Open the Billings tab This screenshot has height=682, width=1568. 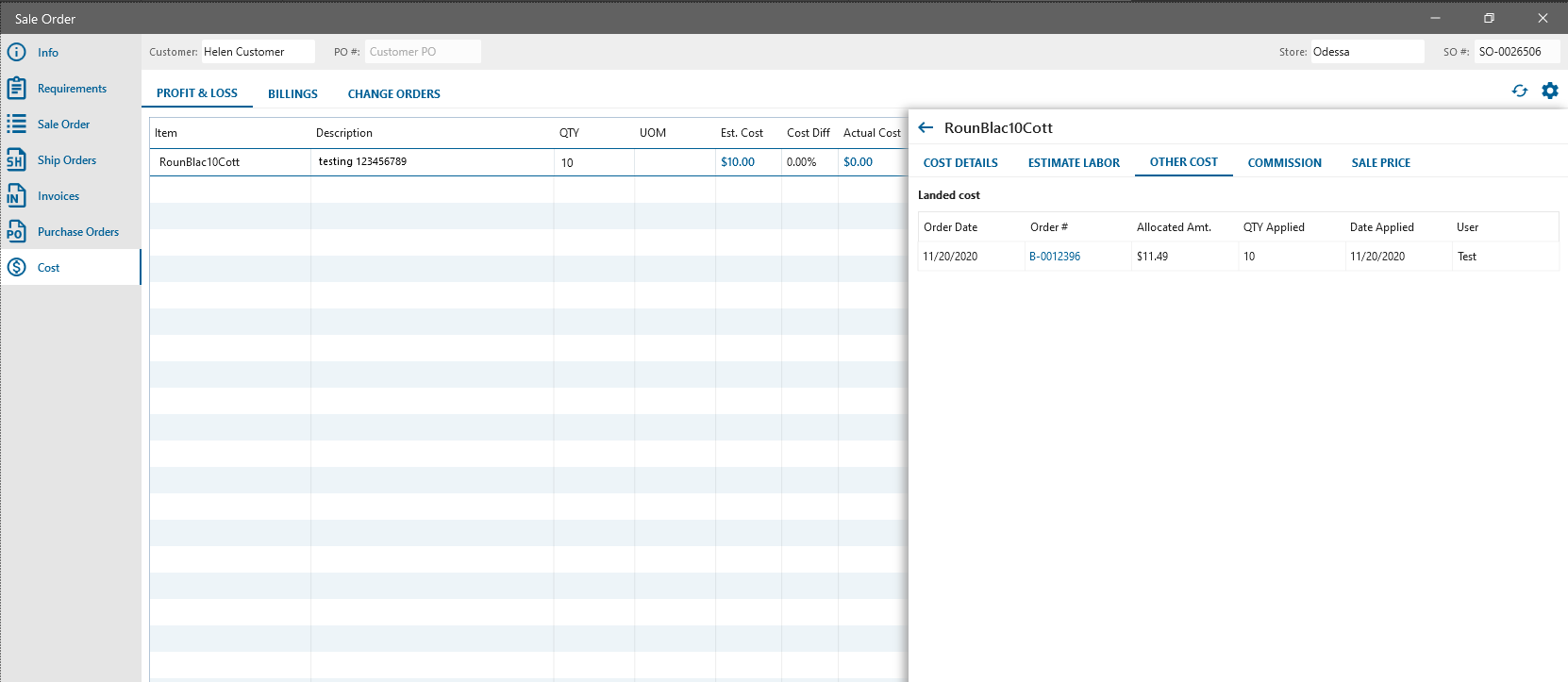tap(292, 93)
